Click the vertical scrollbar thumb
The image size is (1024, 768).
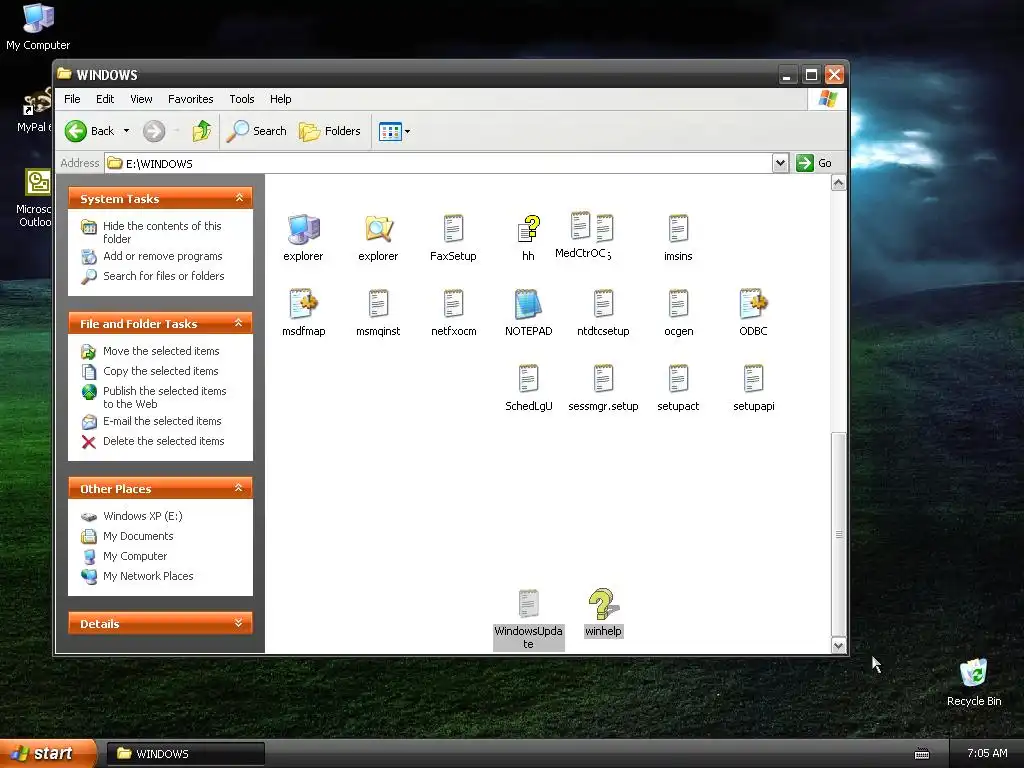[x=839, y=534]
